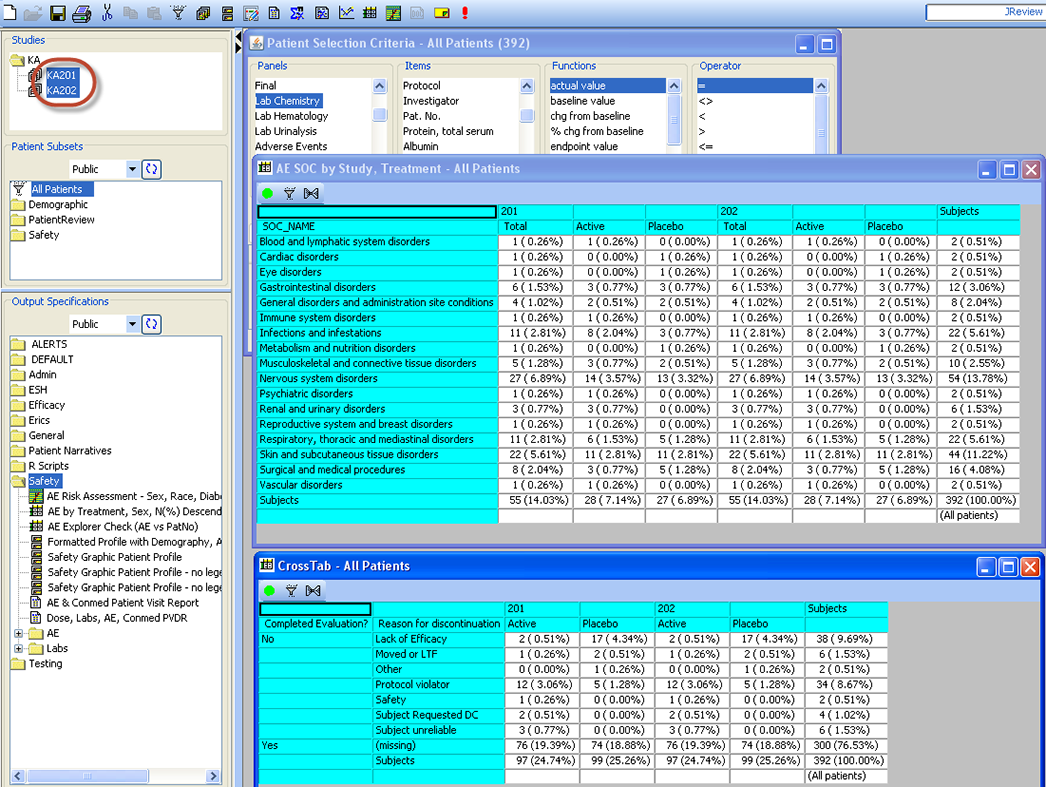Select Lab Chemistry in Panels list
The width and height of the screenshot is (1046, 787).
[x=288, y=101]
